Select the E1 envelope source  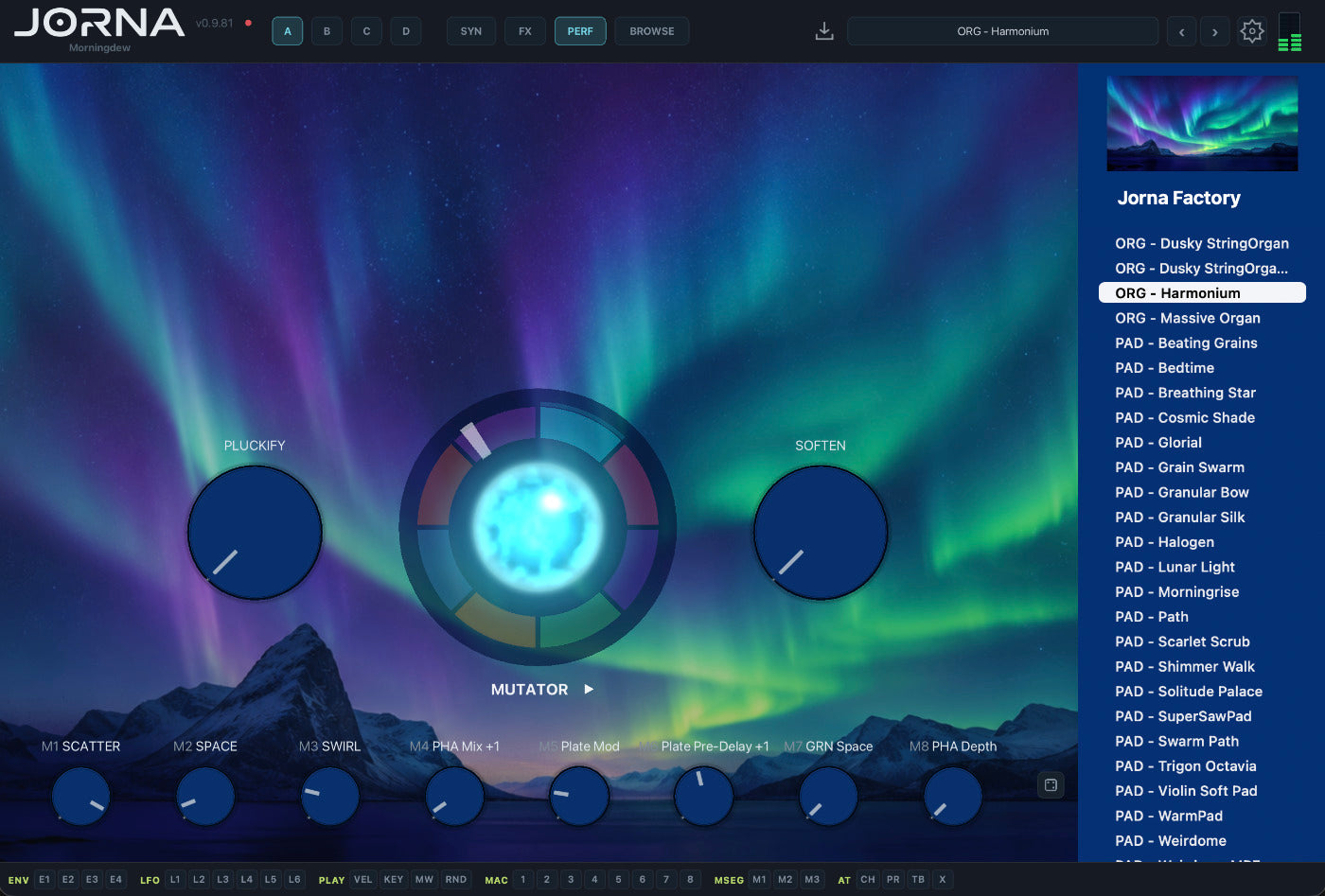[x=44, y=880]
